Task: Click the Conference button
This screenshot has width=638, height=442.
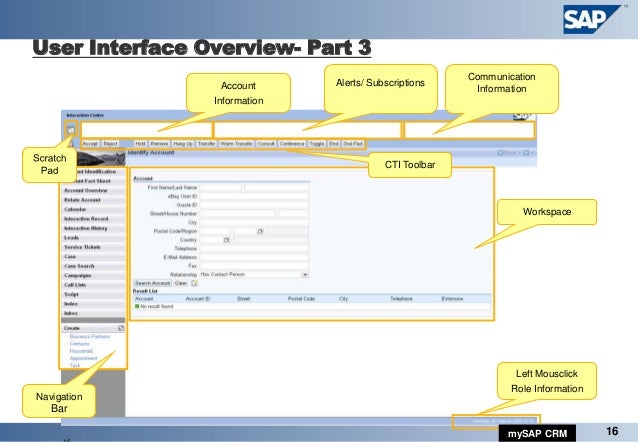Action: coord(292,144)
